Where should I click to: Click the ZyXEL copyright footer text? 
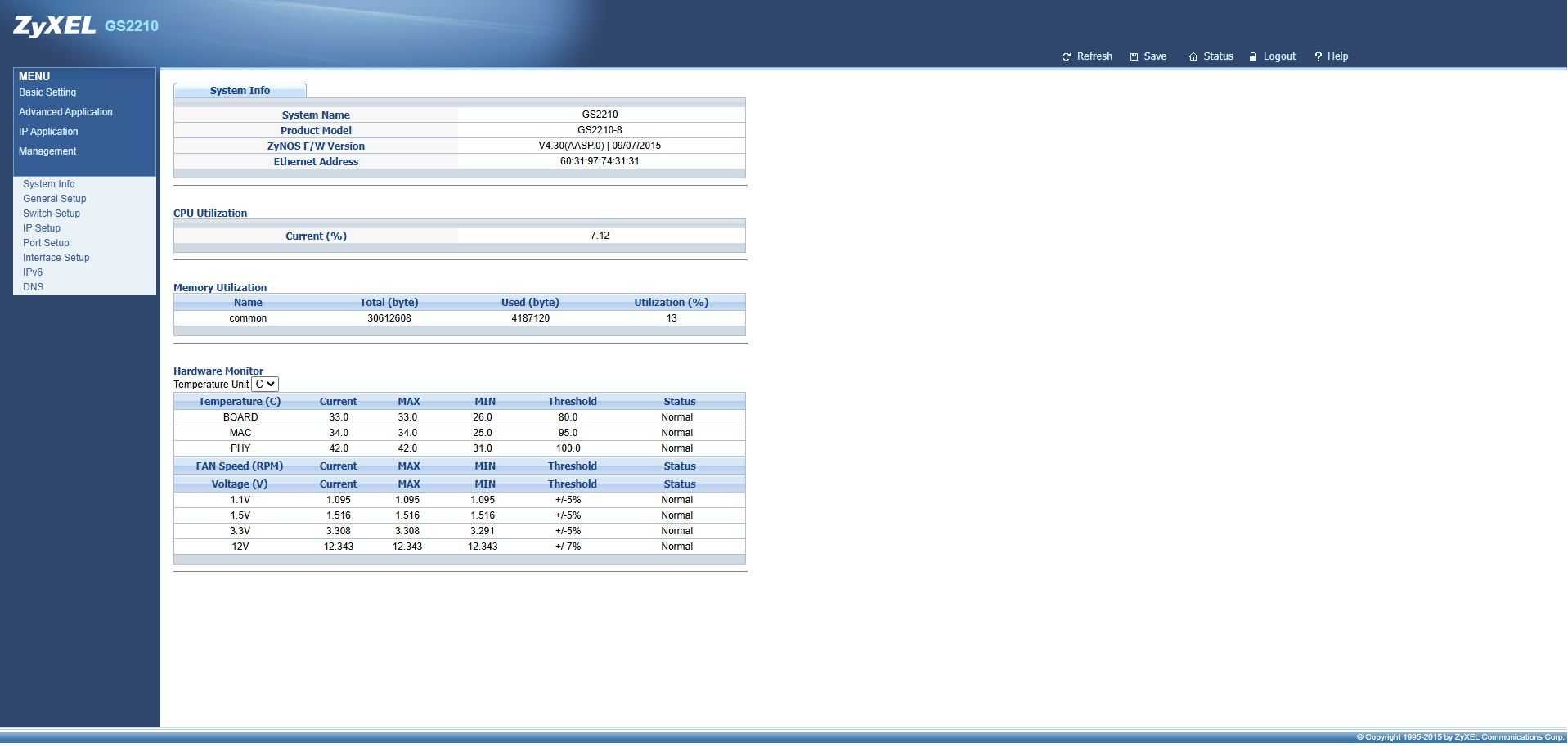click(x=1460, y=737)
